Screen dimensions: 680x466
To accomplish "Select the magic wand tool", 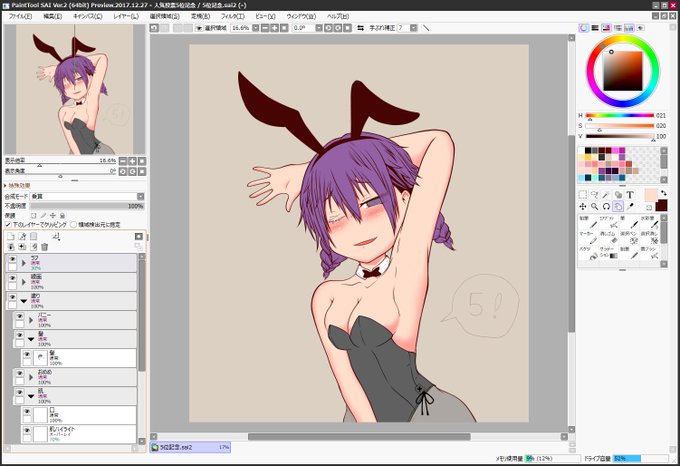I will [x=606, y=195].
